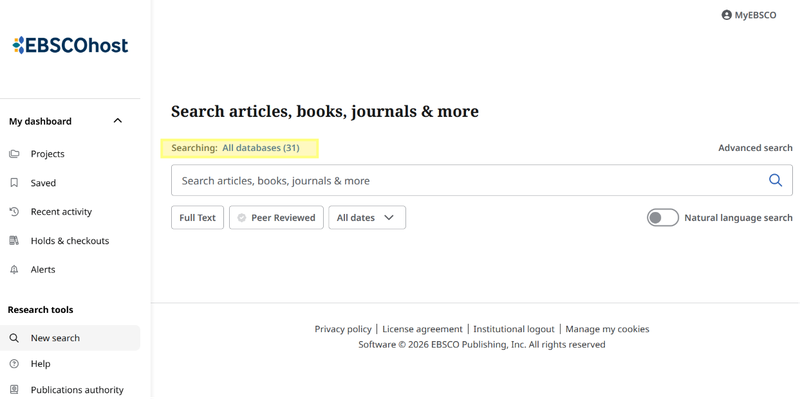Apply the Full Text filter button

tap(197, 217)
